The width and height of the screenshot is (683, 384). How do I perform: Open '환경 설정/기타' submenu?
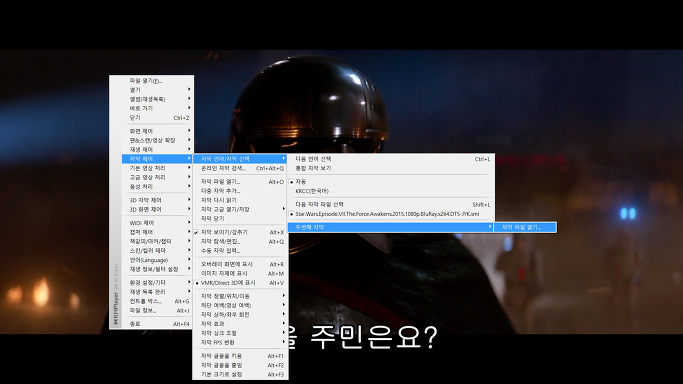click(x=157, y=283)
